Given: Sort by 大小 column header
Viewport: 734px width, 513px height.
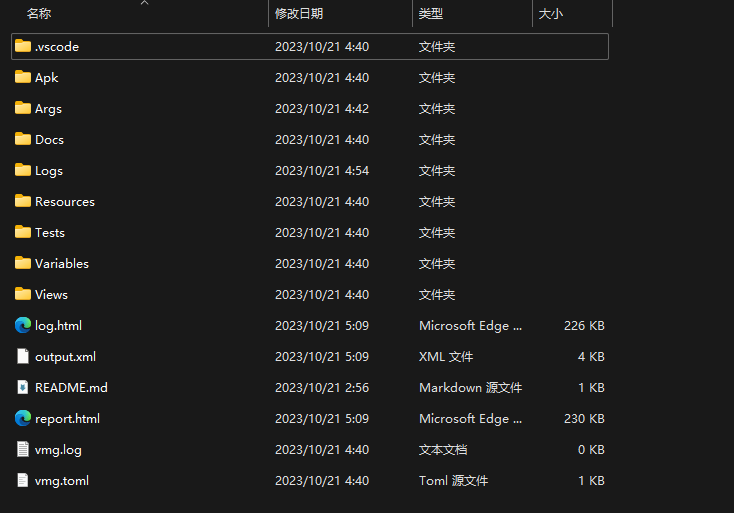Looking at the screenshot, I should [550, 14].
